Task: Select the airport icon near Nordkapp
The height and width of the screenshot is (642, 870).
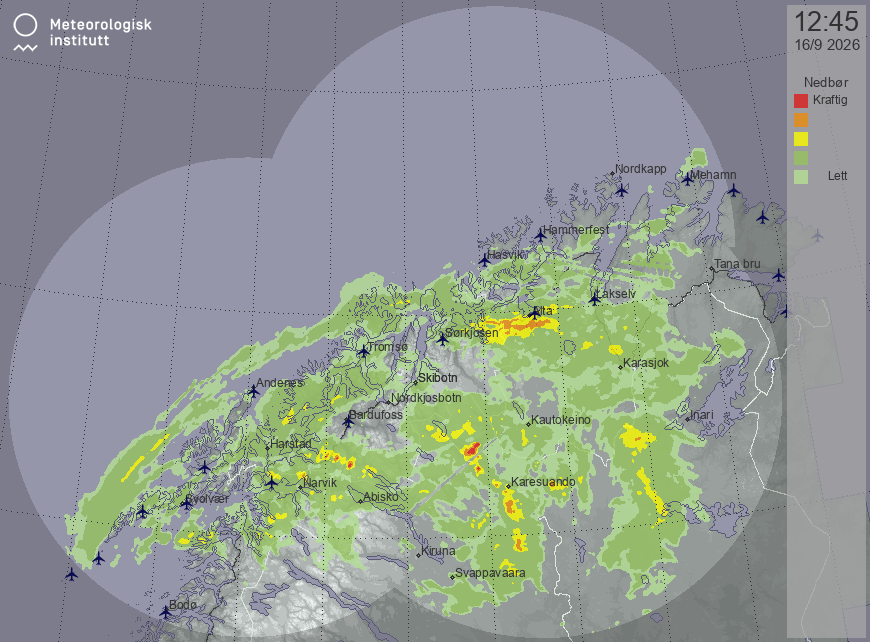Action: 621,190
